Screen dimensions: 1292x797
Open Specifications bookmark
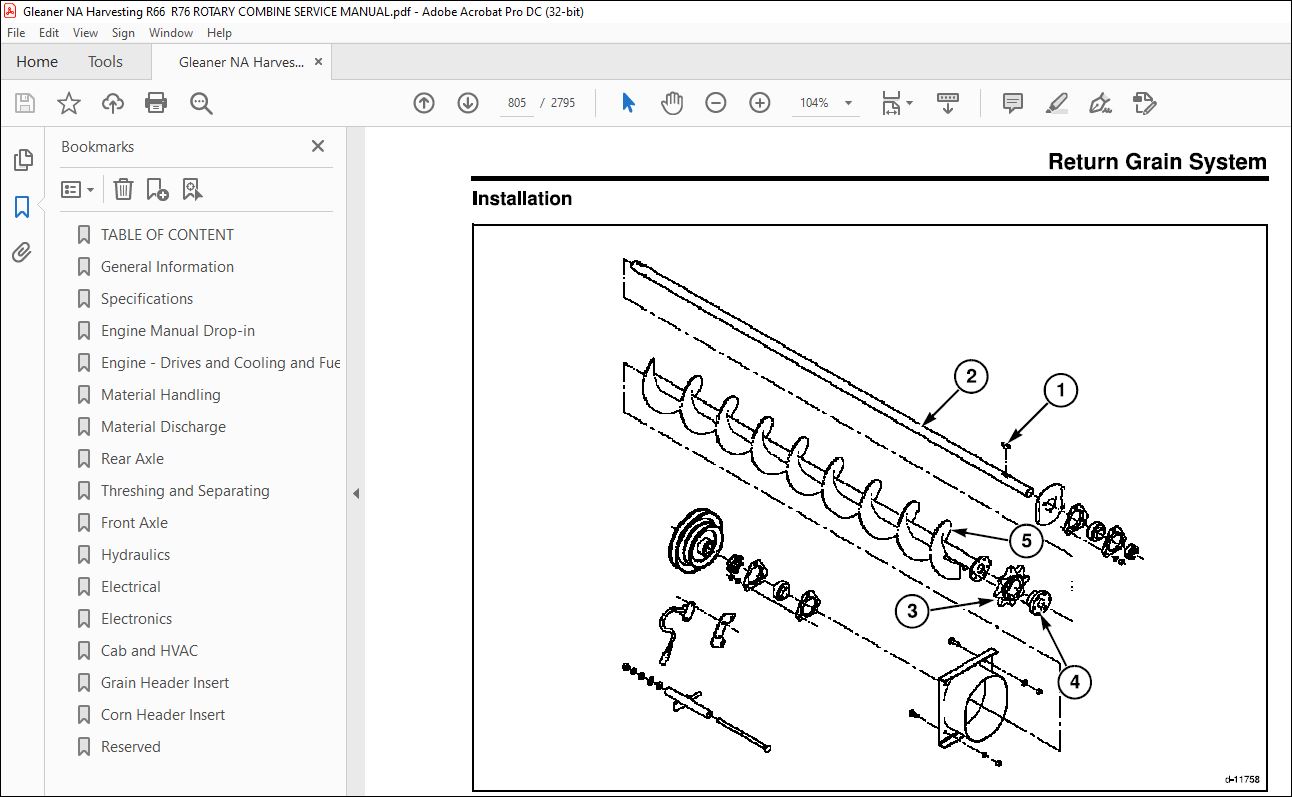point(147,299)
